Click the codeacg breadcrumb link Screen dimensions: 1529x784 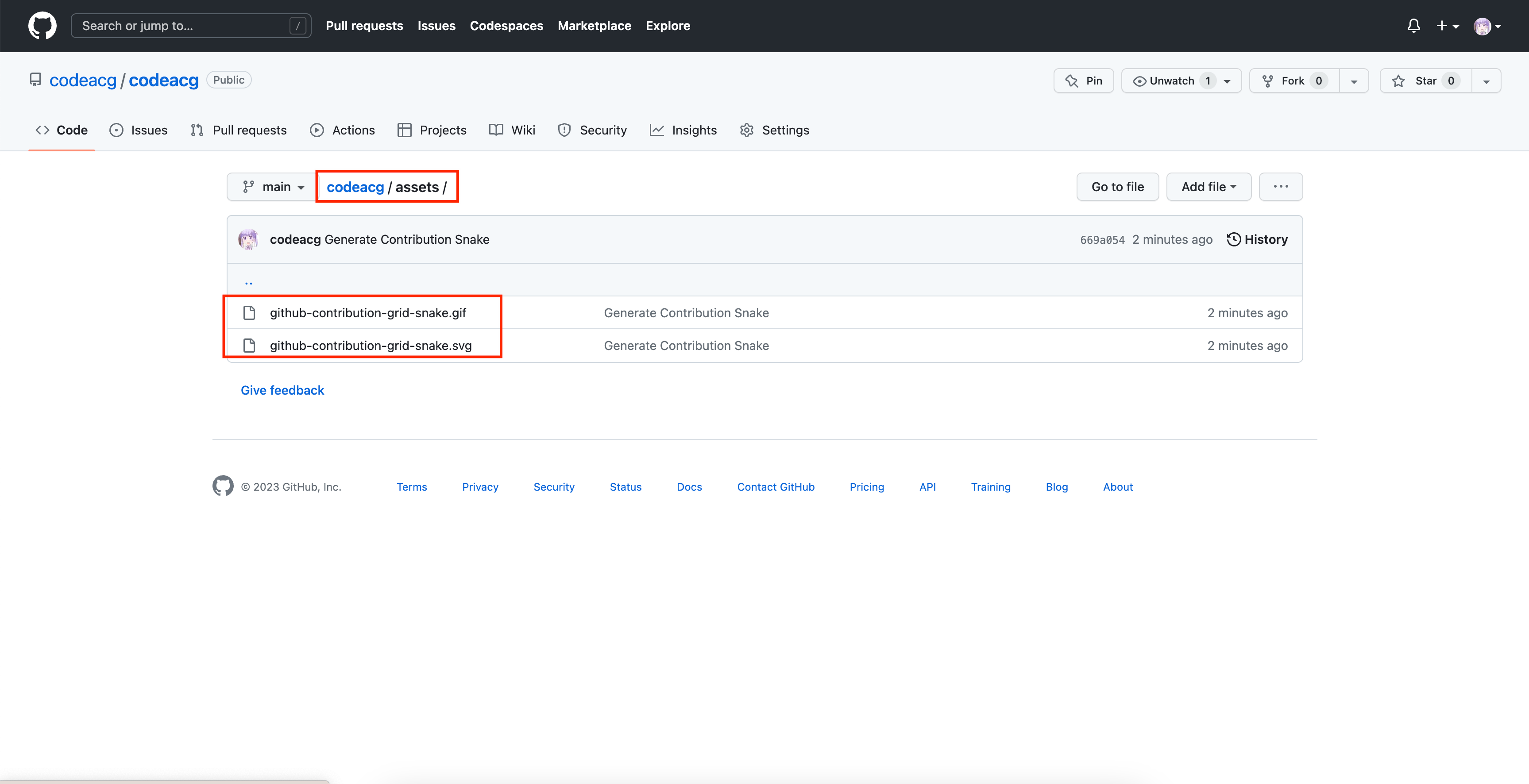pyautogui.click(x=355, y=187)
